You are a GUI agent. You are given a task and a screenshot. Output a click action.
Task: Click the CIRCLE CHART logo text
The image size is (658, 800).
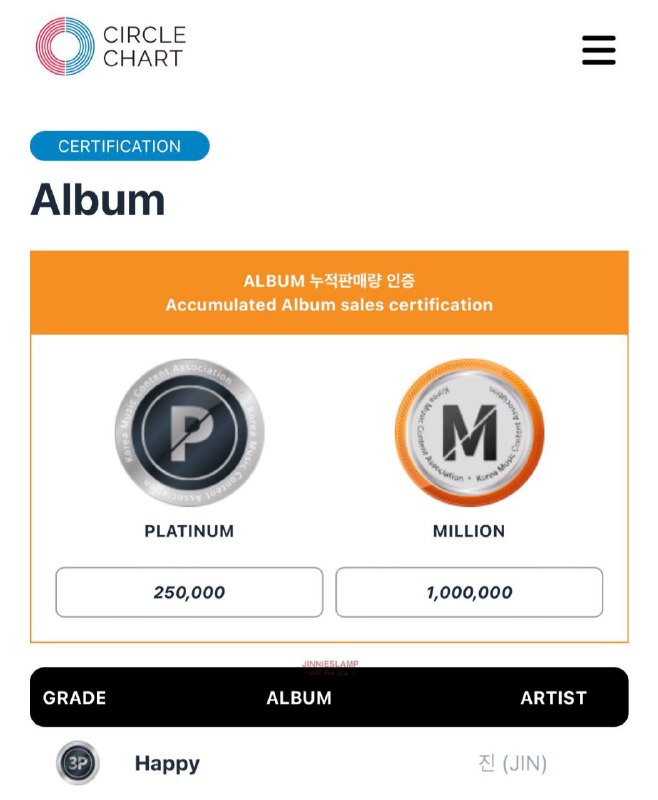144,46
